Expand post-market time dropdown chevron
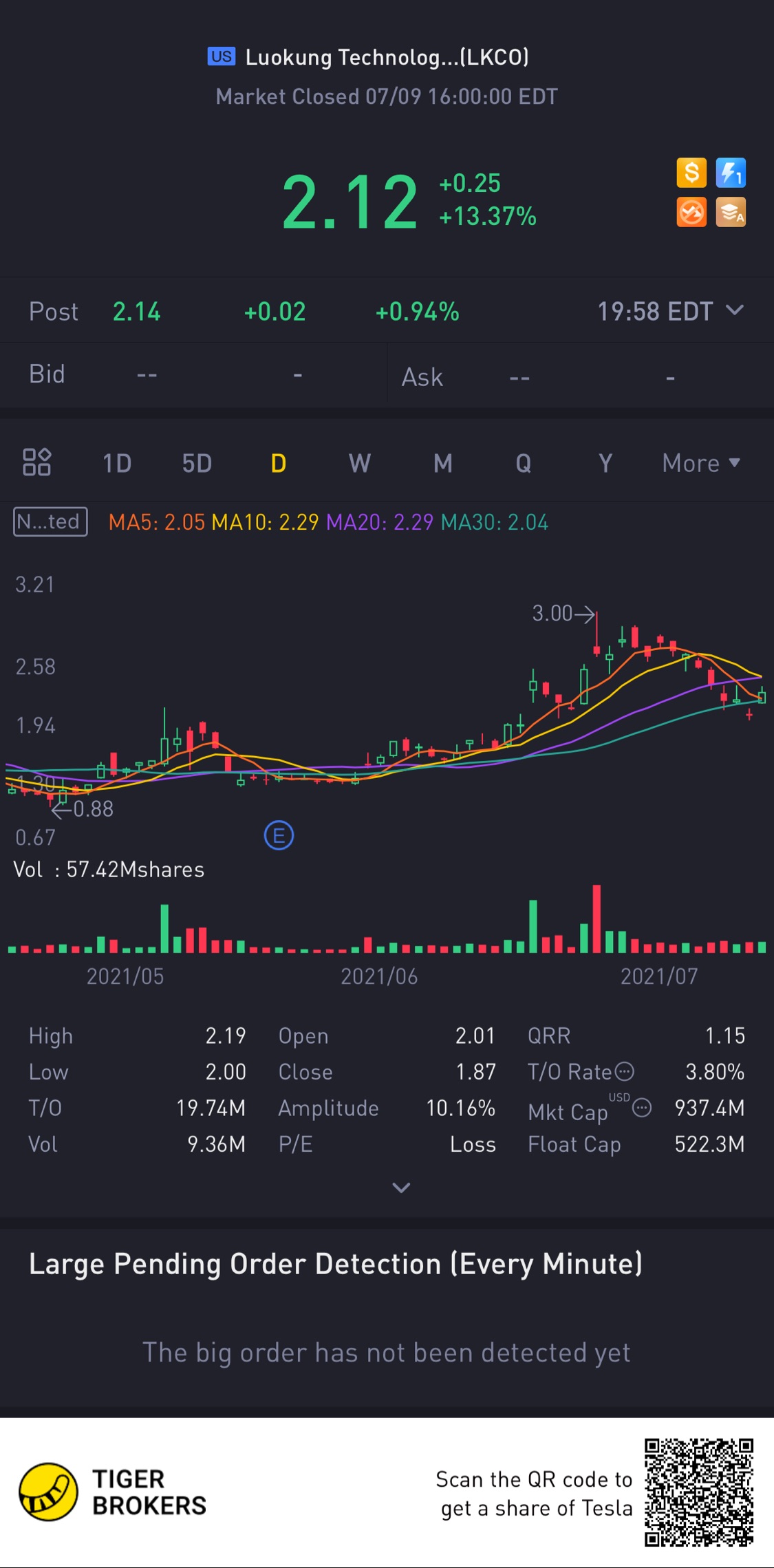Screen dimensions: 774x1568 pos(735,310)
